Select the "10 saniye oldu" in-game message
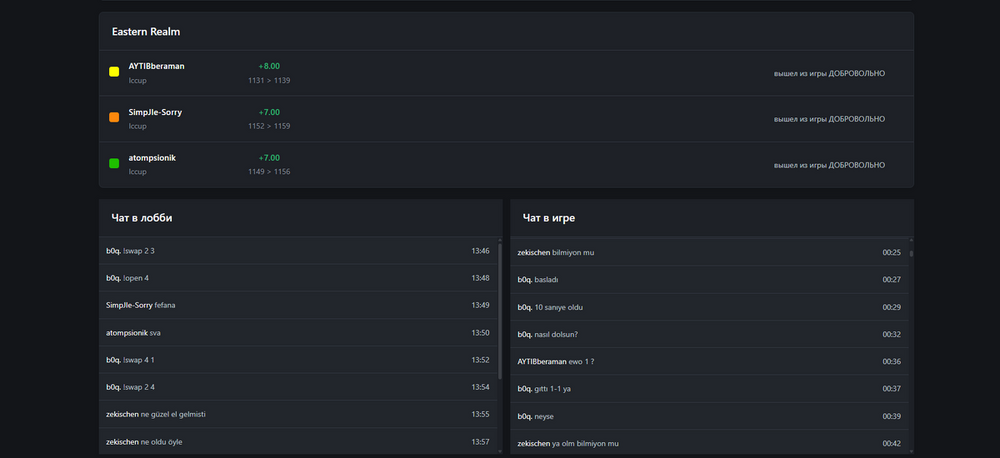Screen dimensions: 1000x458 [x=559, y=307]
